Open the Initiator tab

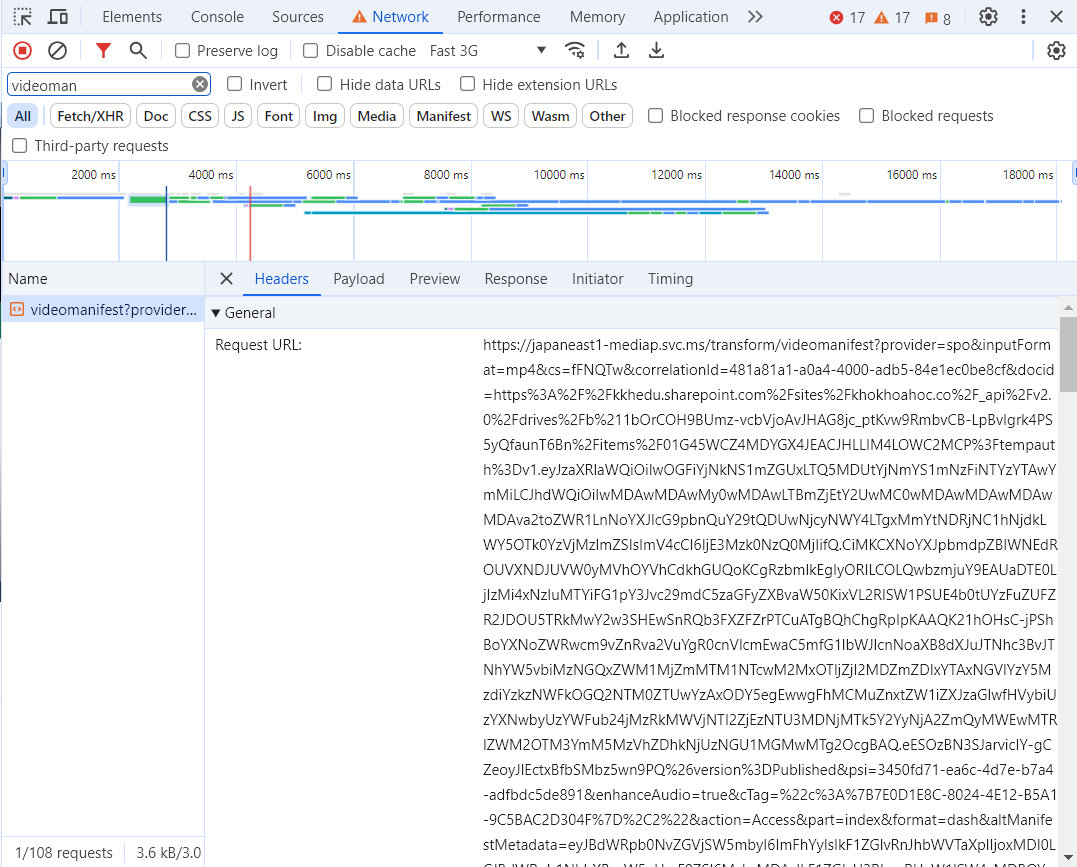click(597, 278)
